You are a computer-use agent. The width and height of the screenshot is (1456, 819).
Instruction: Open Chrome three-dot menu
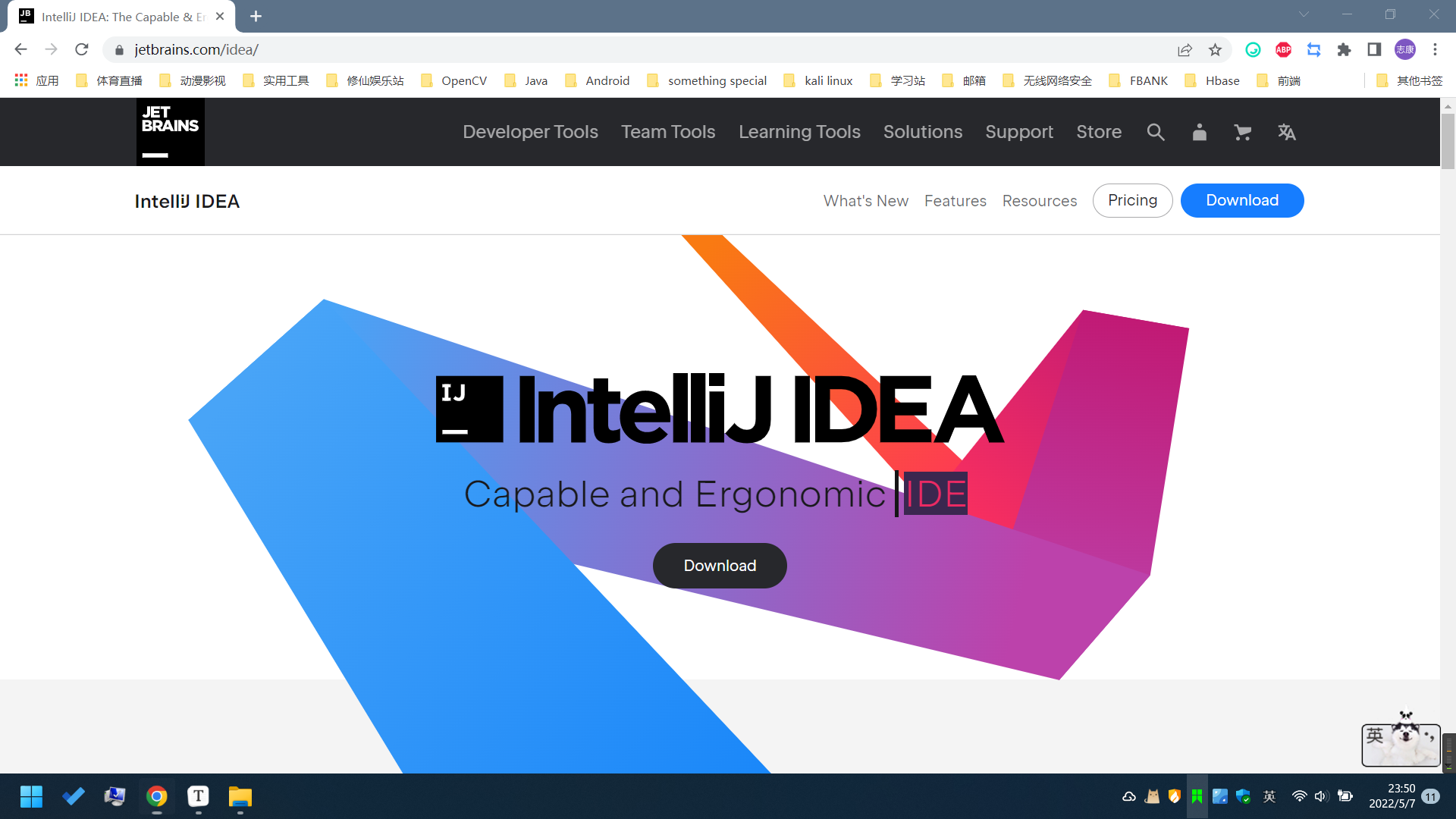(1435, 49)
